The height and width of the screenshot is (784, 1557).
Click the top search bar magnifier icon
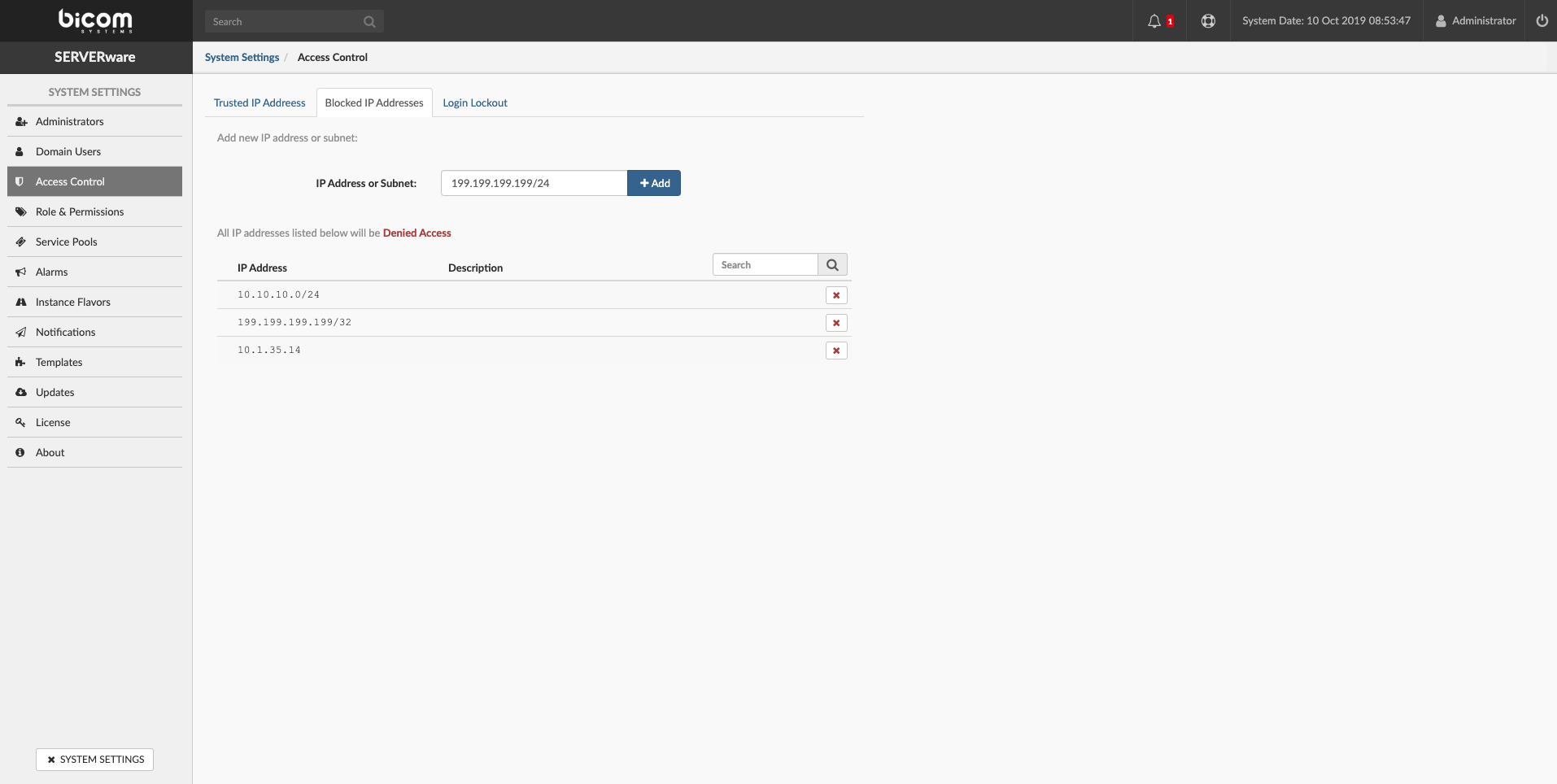[369, 22]
